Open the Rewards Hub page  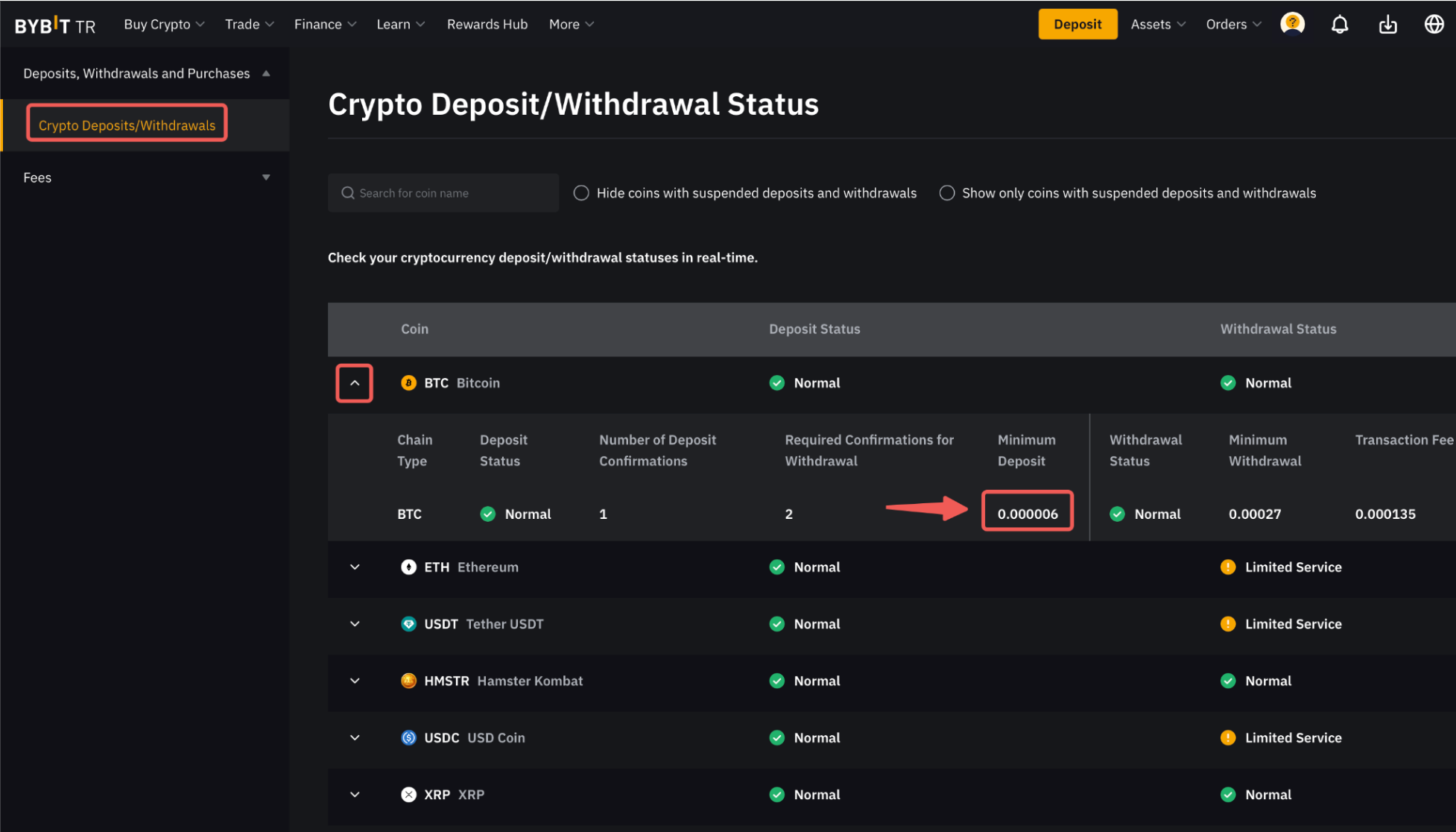pyautogui.click(x=487, y=25)
